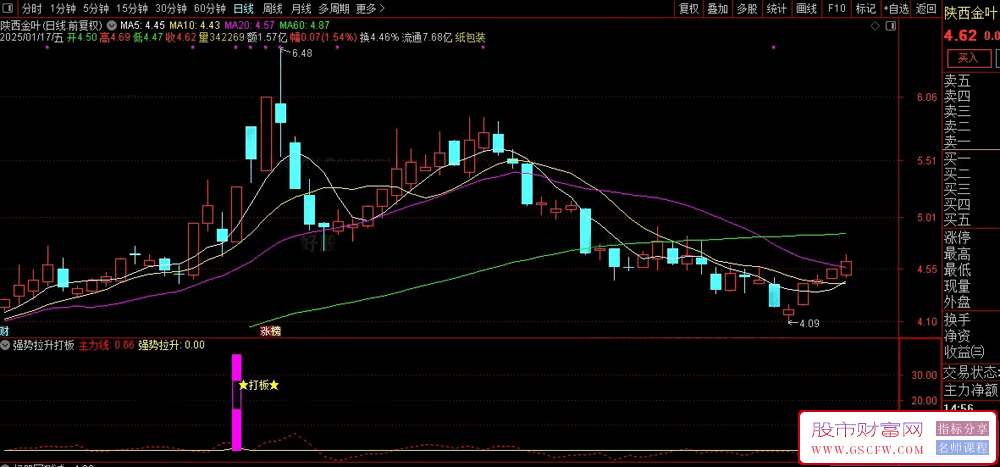Open dropdown beside 陕西金叶(日线 前复权)

pyautogui.click(x=110, y=26)
